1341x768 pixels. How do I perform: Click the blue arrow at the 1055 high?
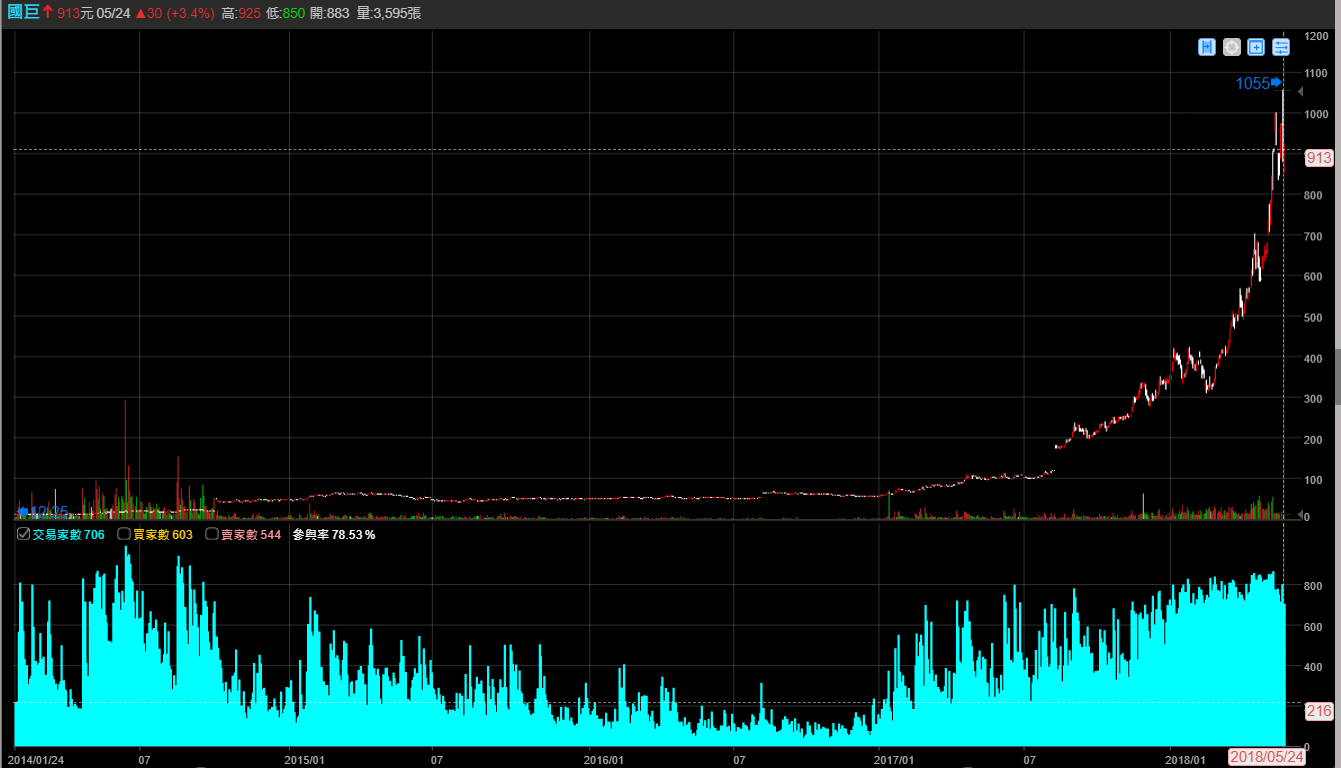1276,83
